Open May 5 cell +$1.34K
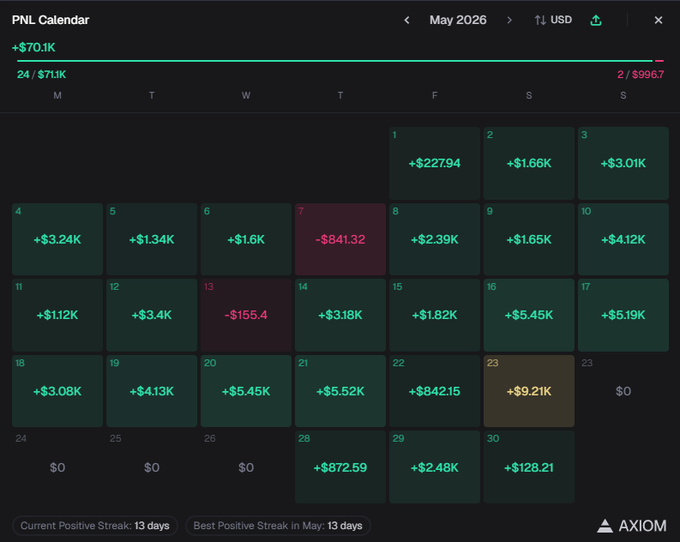The width and height of the screenshot is (680, 542). pos(151,239)
